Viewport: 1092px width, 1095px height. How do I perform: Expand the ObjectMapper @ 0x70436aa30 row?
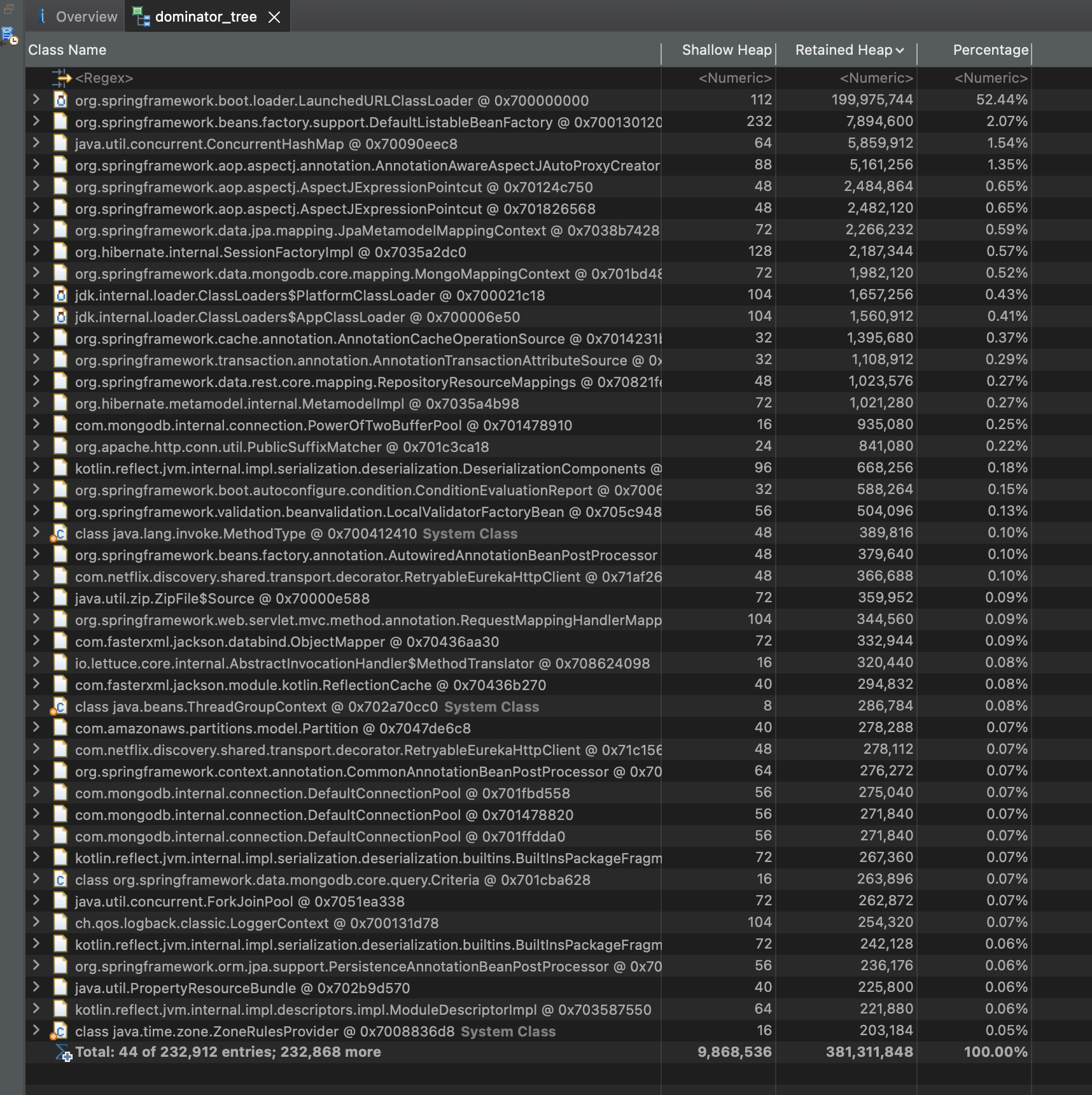tap(36, 641)
